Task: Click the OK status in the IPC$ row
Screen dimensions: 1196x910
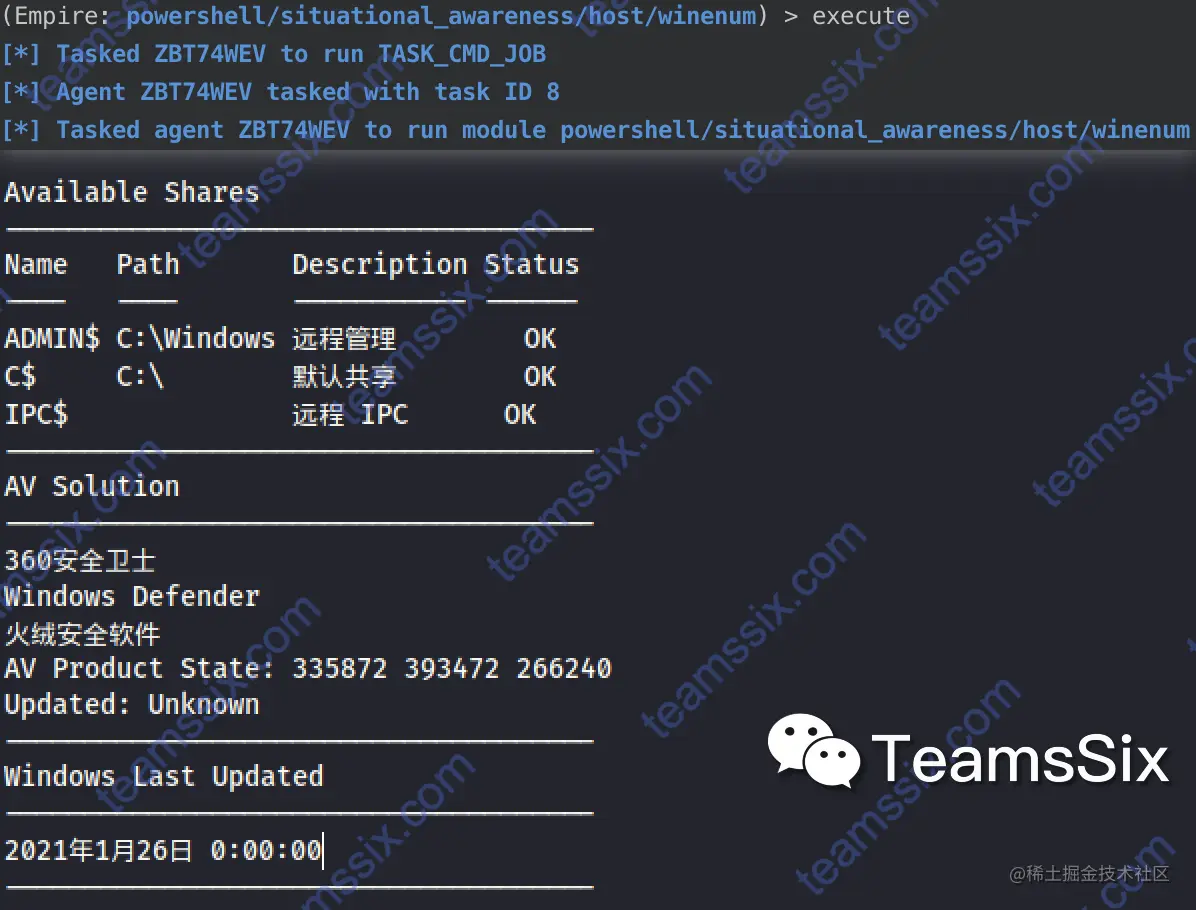Action: 520,414
